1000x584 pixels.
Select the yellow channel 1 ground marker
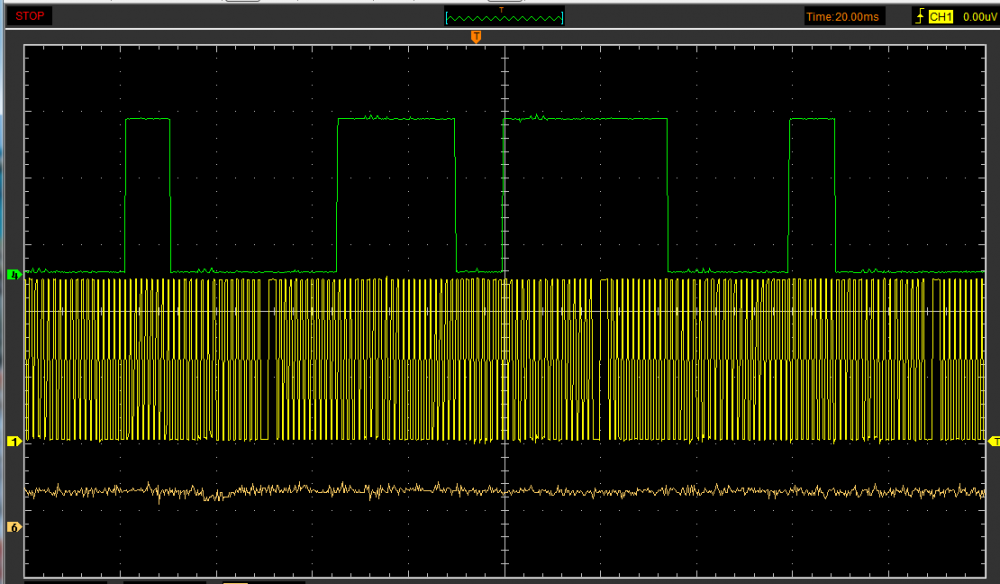pos(14,440)
